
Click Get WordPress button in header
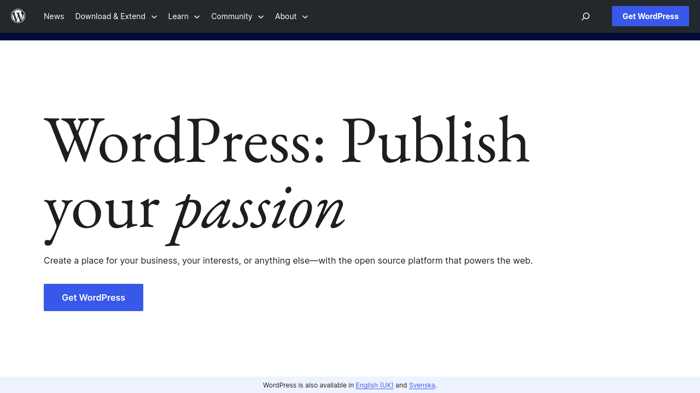click(650, 16)
